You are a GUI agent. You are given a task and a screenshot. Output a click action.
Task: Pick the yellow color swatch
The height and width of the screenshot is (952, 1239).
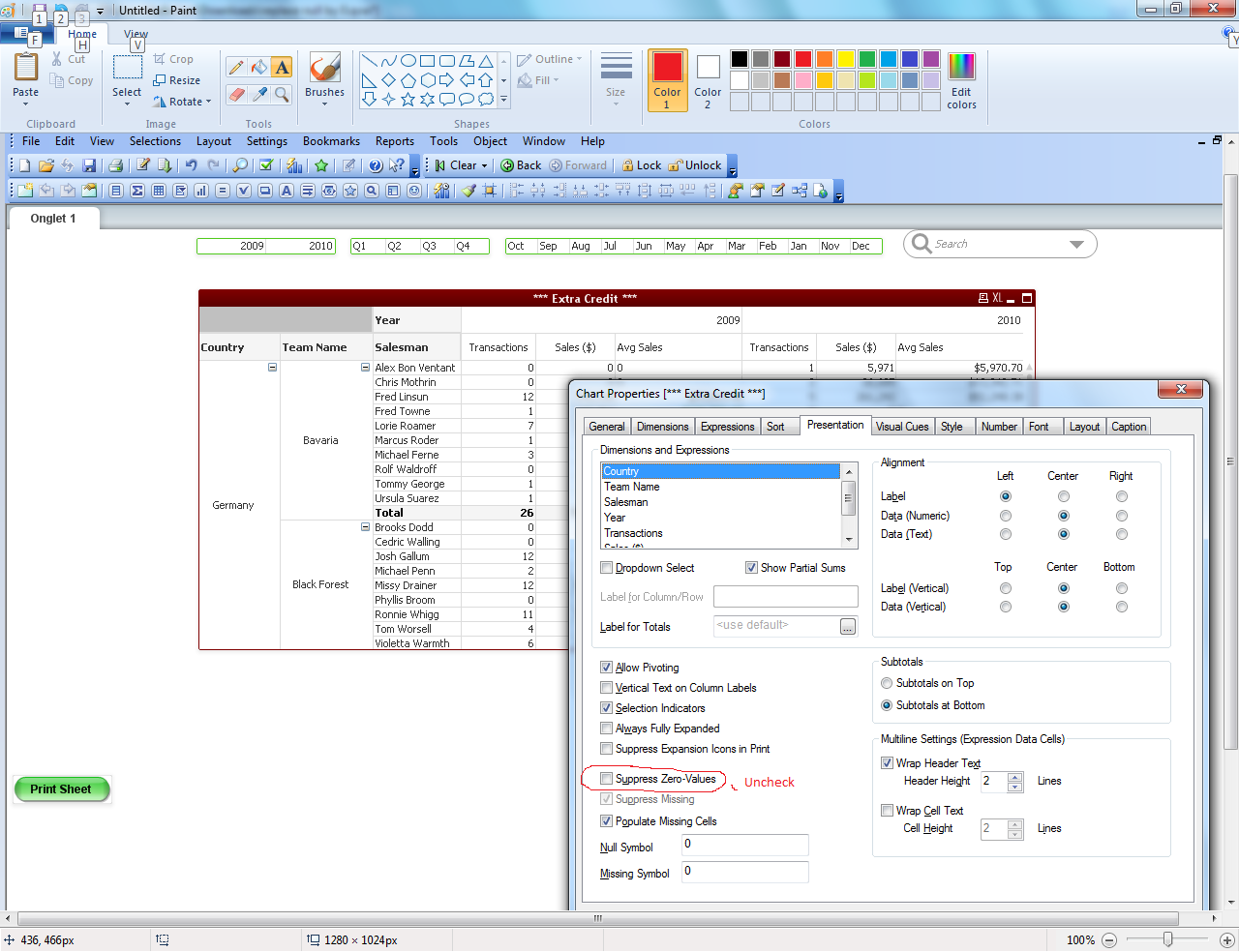(x=845, y=59)
